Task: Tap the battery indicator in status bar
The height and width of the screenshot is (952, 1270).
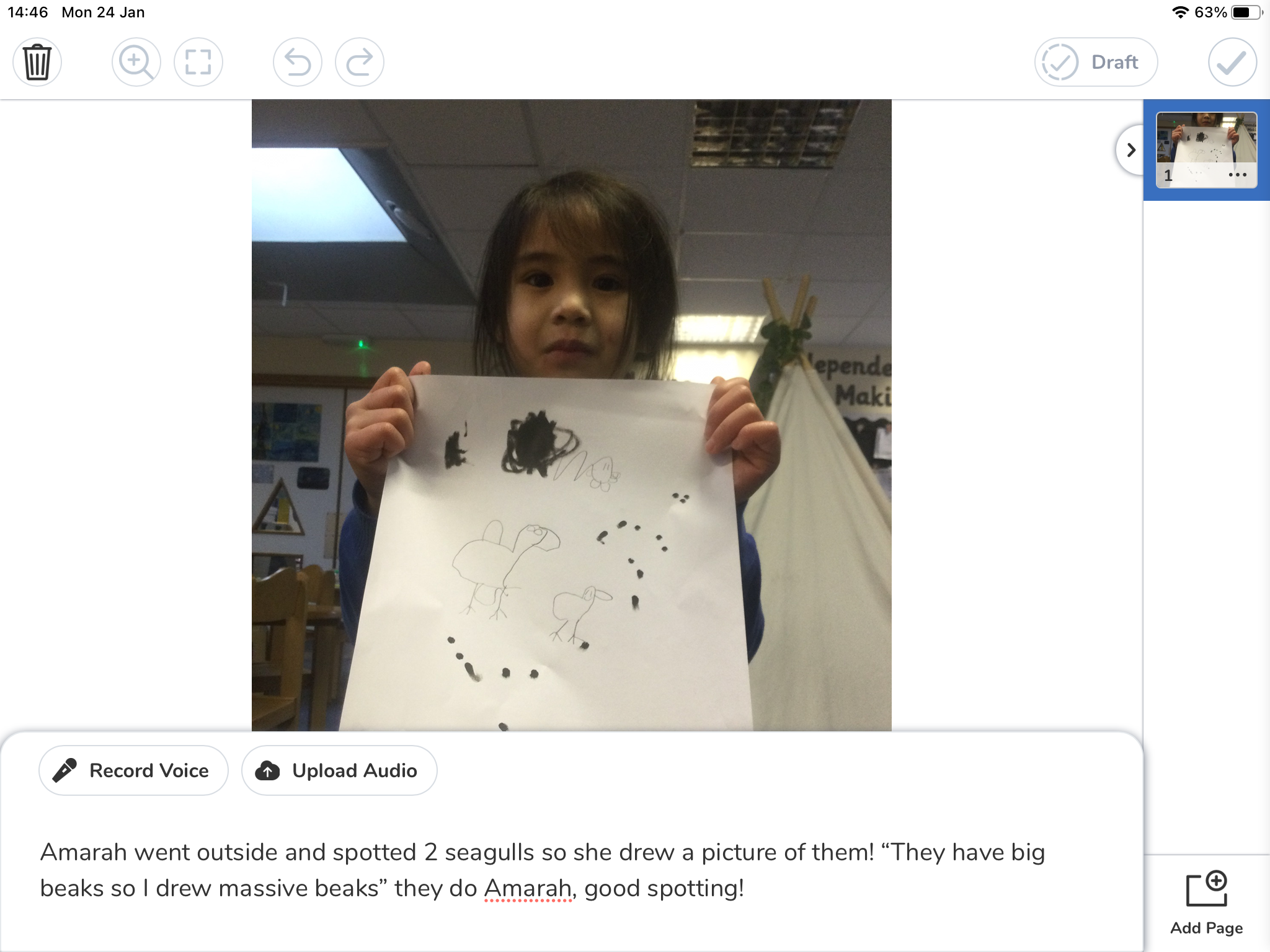Action: click(1246, 12)
